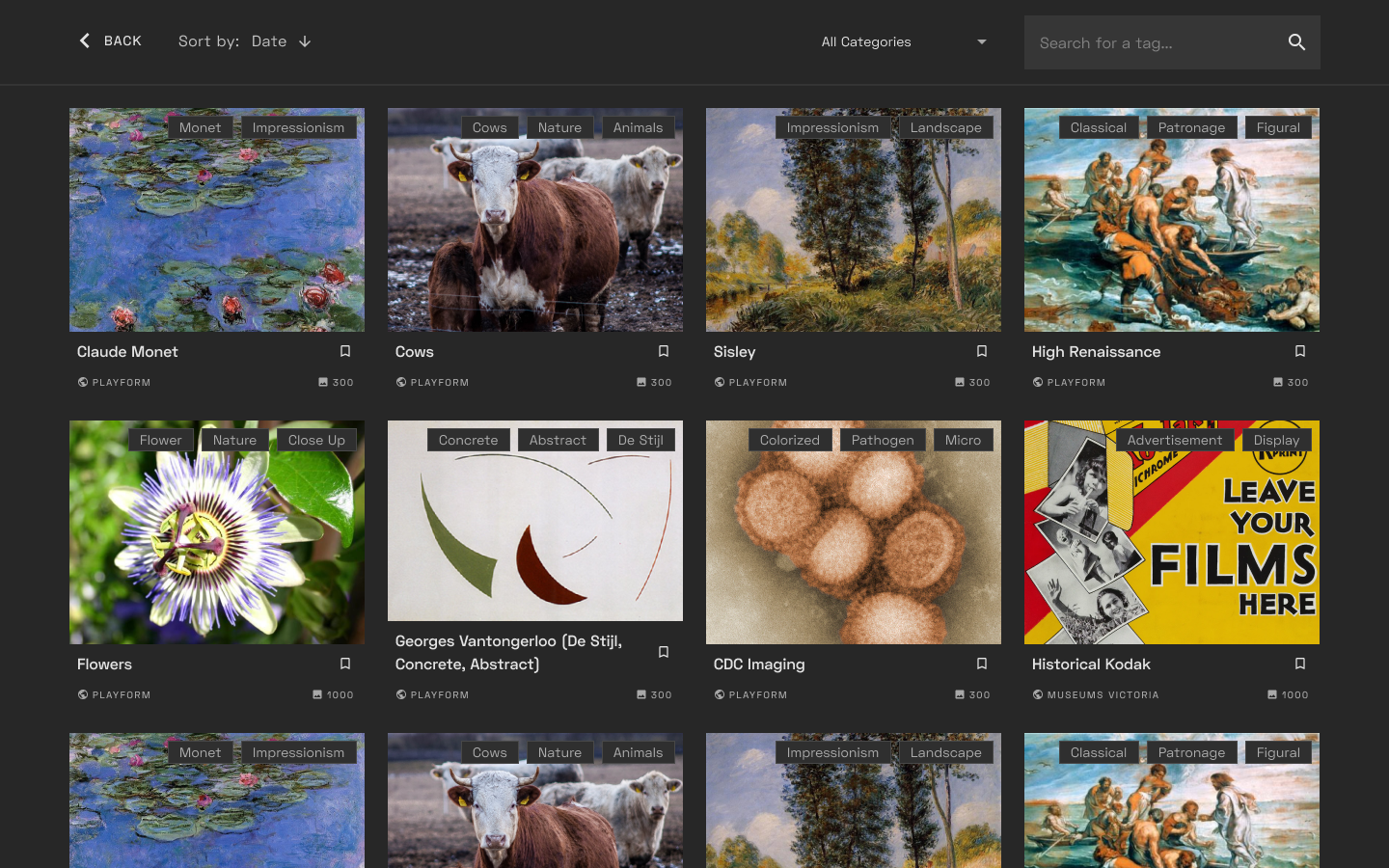The width and height of the screenshot is (1389, 868).
Task: Select the Flower tag on Flowers card
Action: tap(160, 440)
